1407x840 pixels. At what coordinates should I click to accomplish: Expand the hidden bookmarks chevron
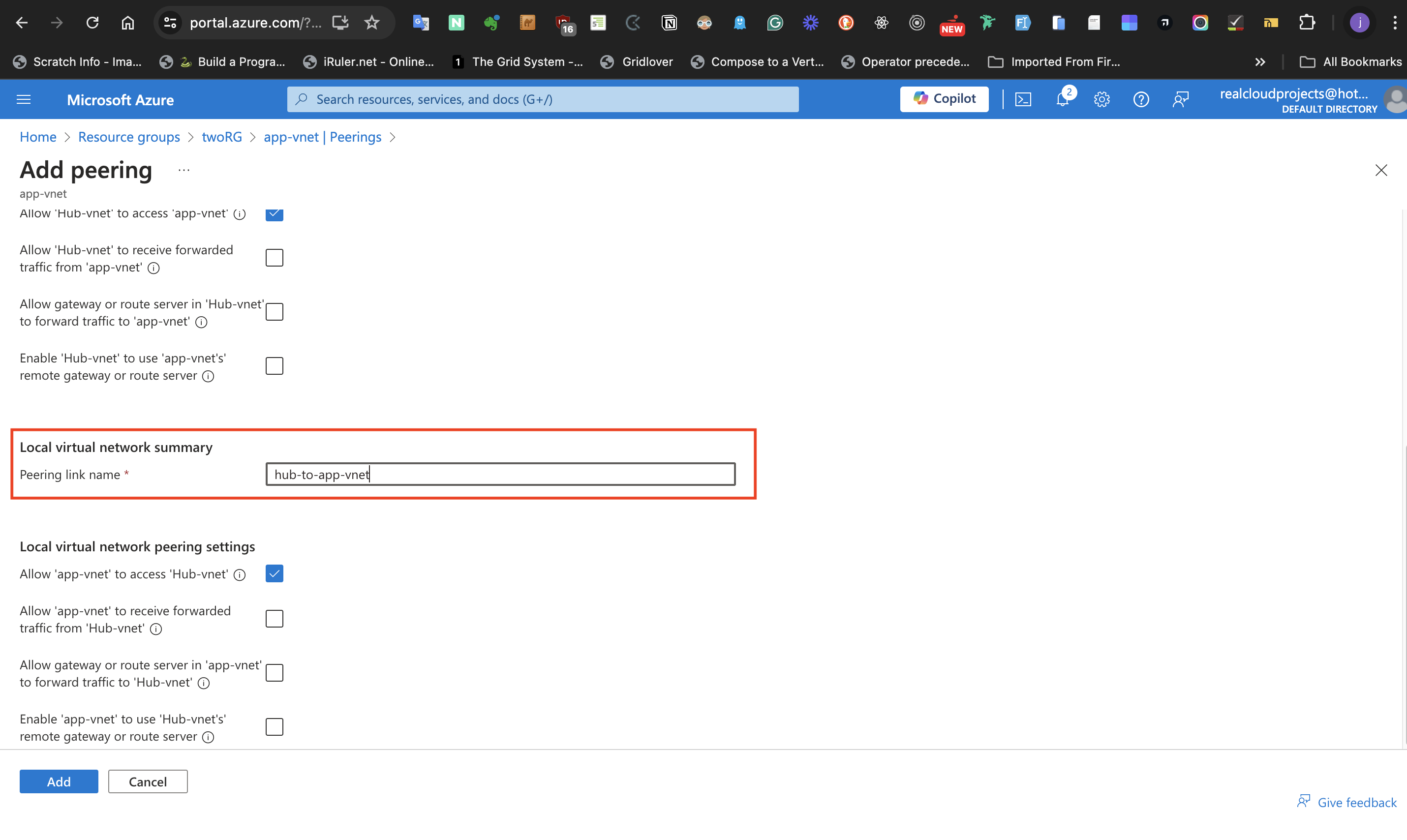[1260, 61]
